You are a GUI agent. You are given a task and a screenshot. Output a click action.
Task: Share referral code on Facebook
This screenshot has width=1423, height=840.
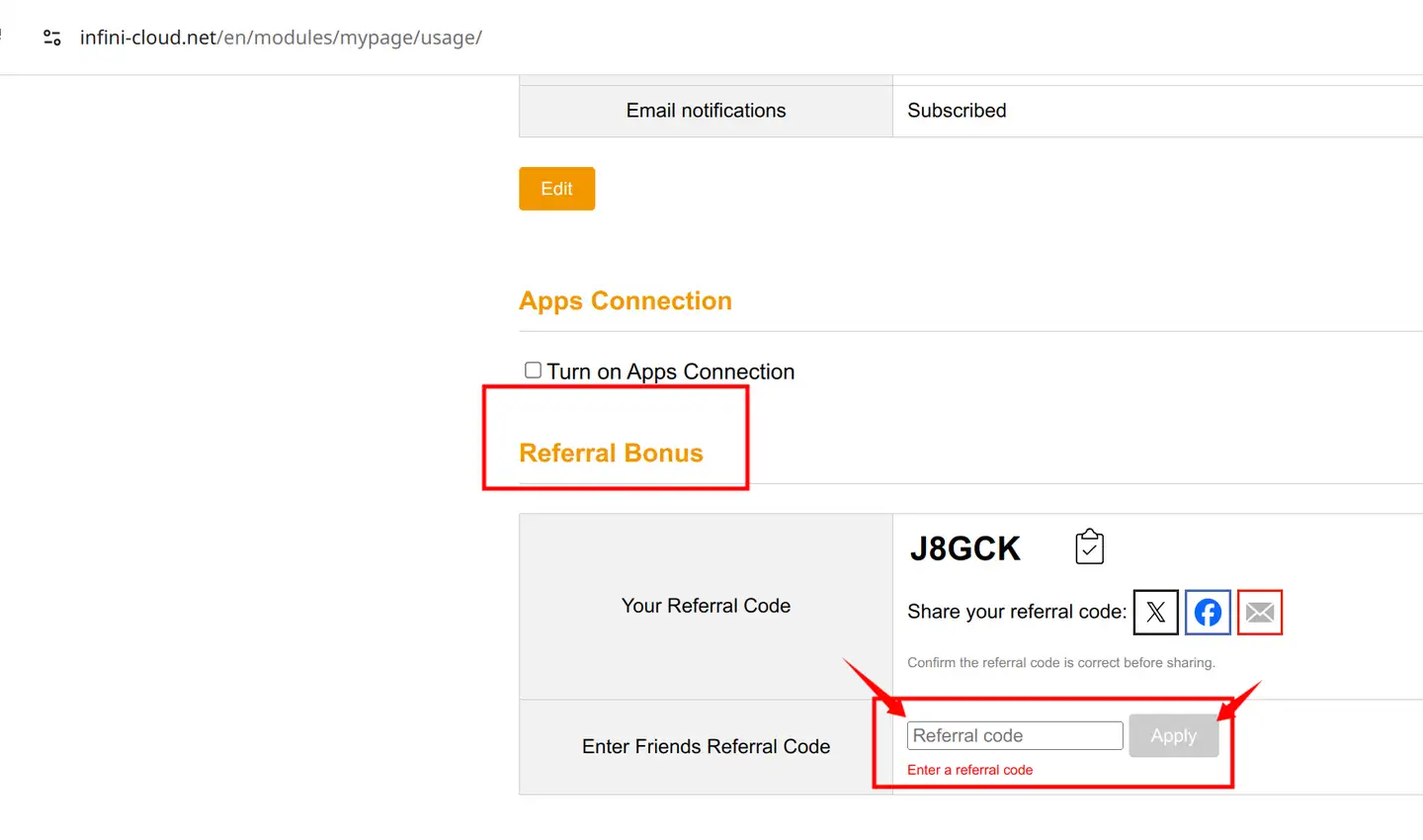(x=1208, y=613)
